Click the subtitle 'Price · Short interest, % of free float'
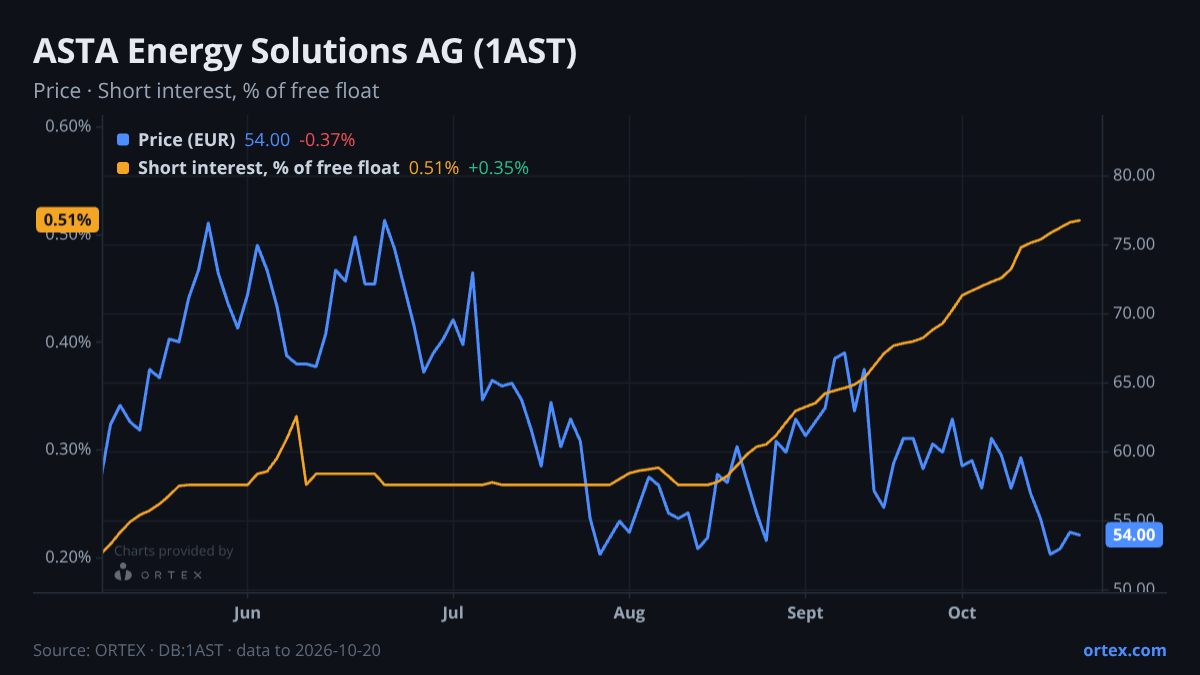 coord(206,91)
